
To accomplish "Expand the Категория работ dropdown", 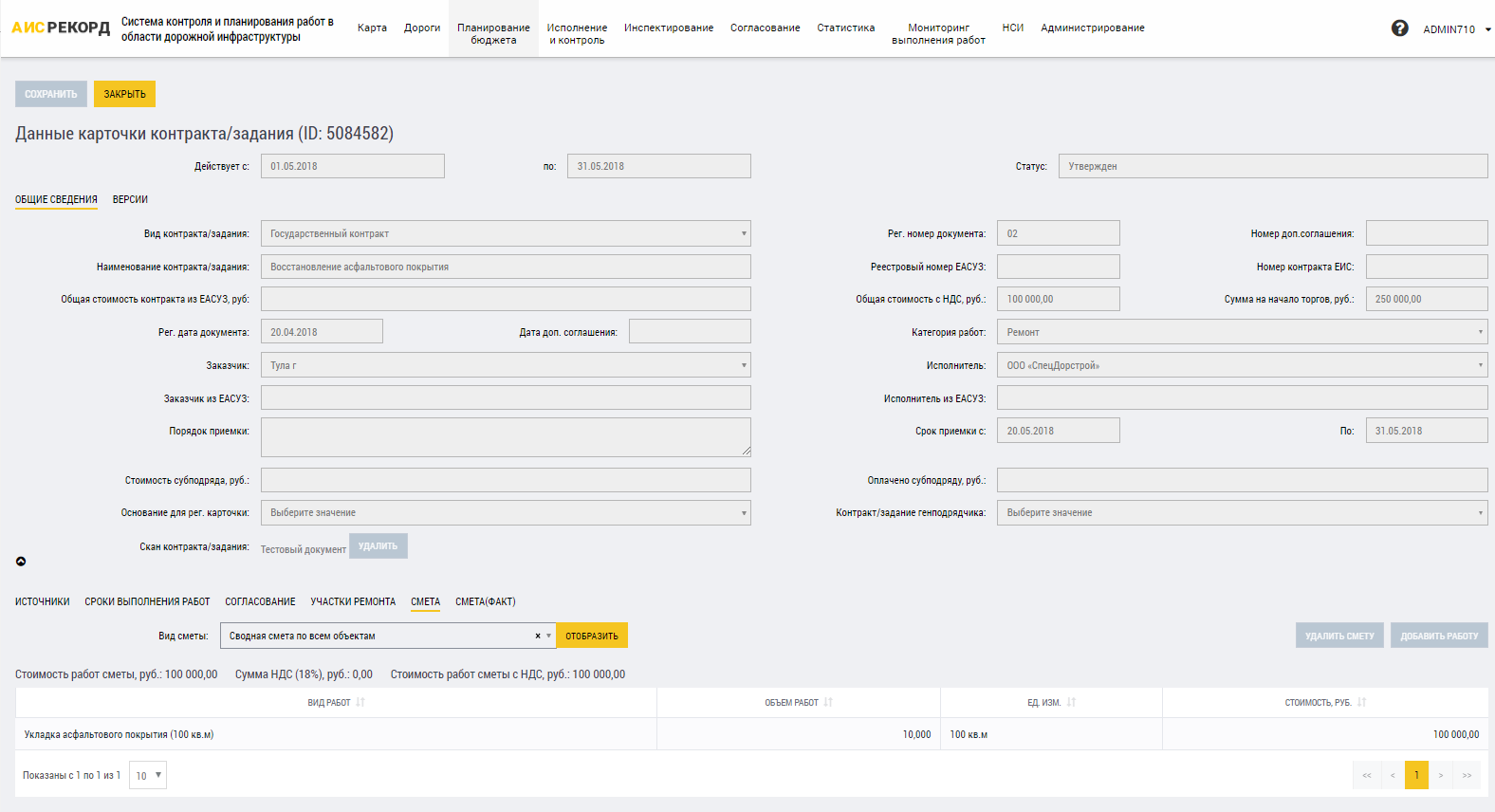I will [1242, 332].
